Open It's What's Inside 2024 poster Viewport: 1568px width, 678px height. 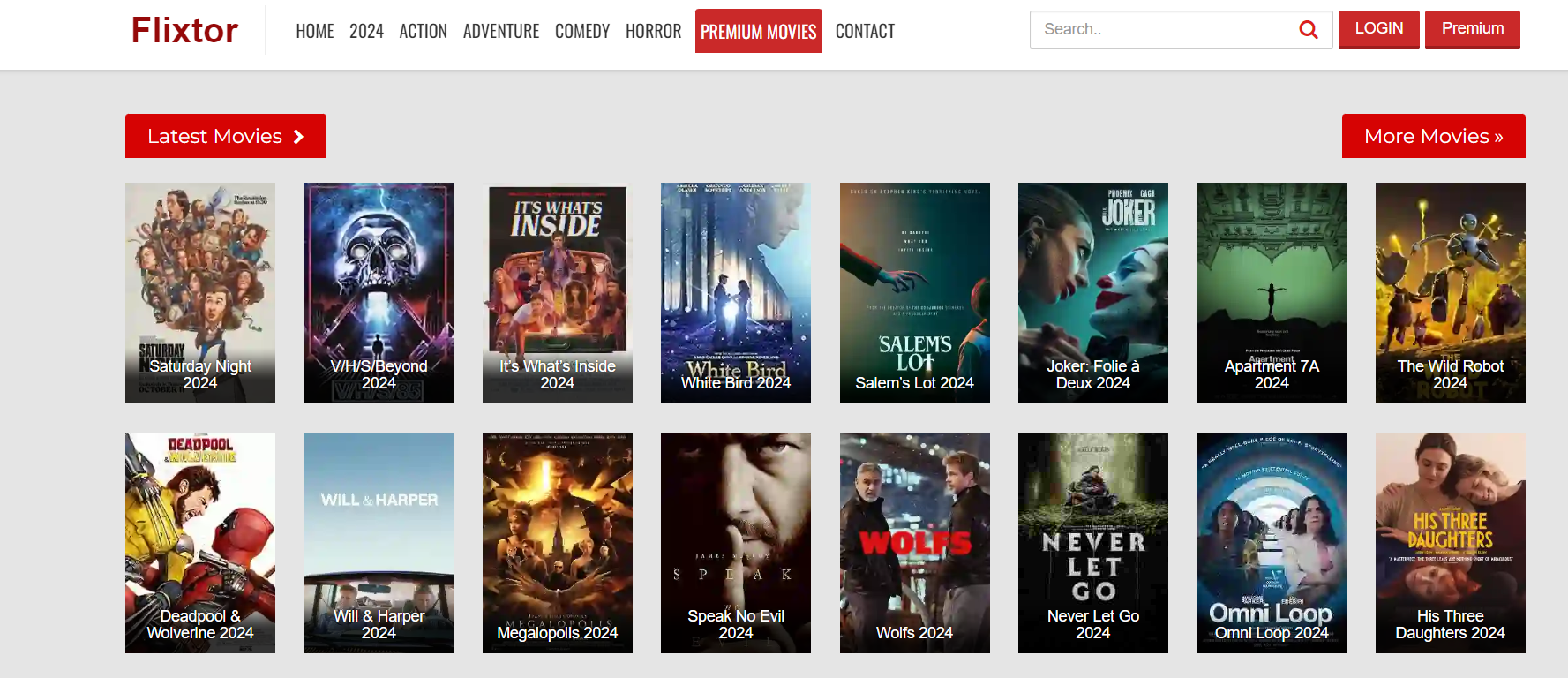point(558,293)
